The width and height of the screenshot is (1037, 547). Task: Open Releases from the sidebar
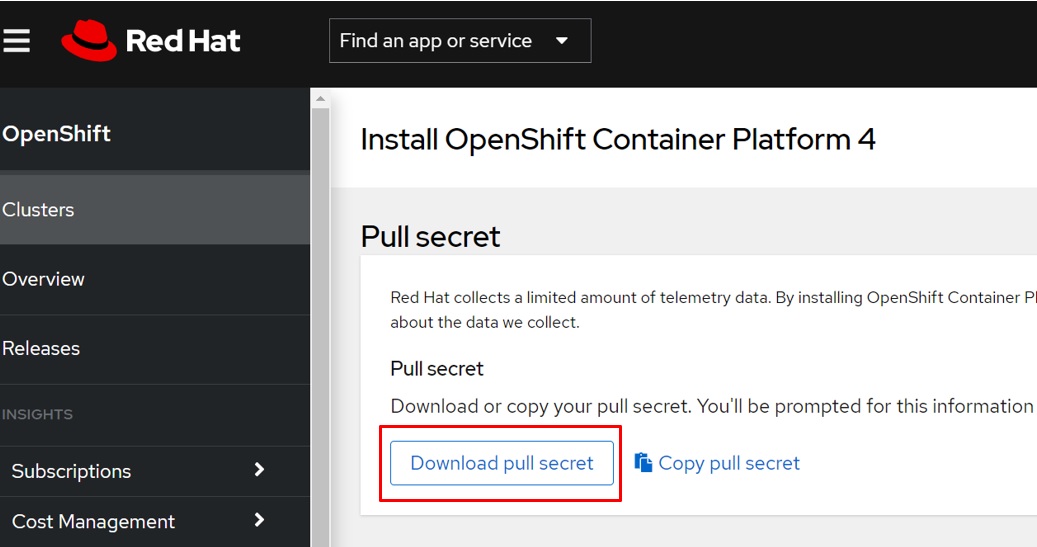41,349
